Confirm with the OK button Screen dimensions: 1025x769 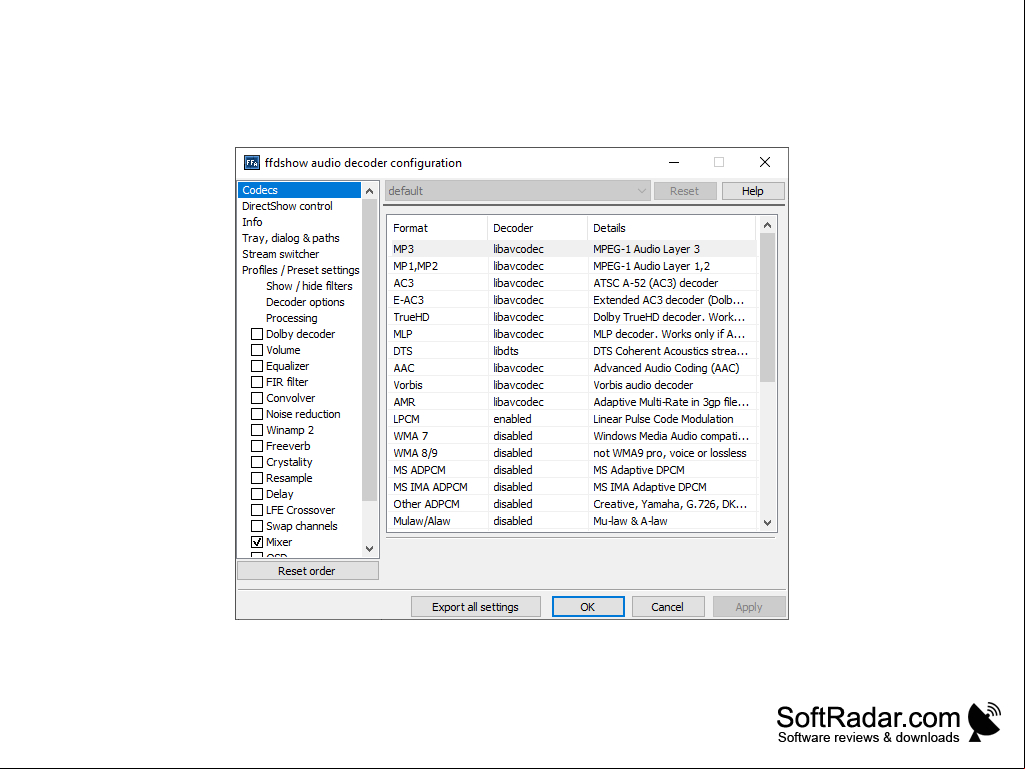tap(588, 607)
